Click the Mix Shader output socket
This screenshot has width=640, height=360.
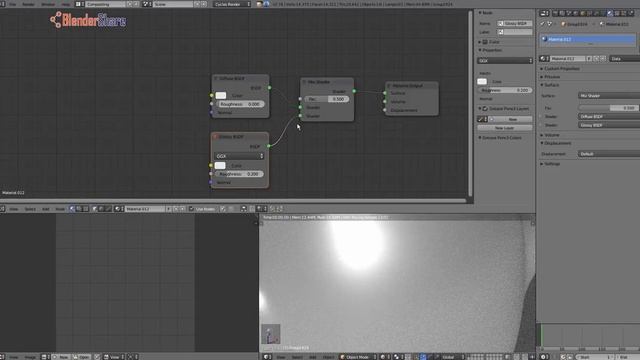click(354, 91)
